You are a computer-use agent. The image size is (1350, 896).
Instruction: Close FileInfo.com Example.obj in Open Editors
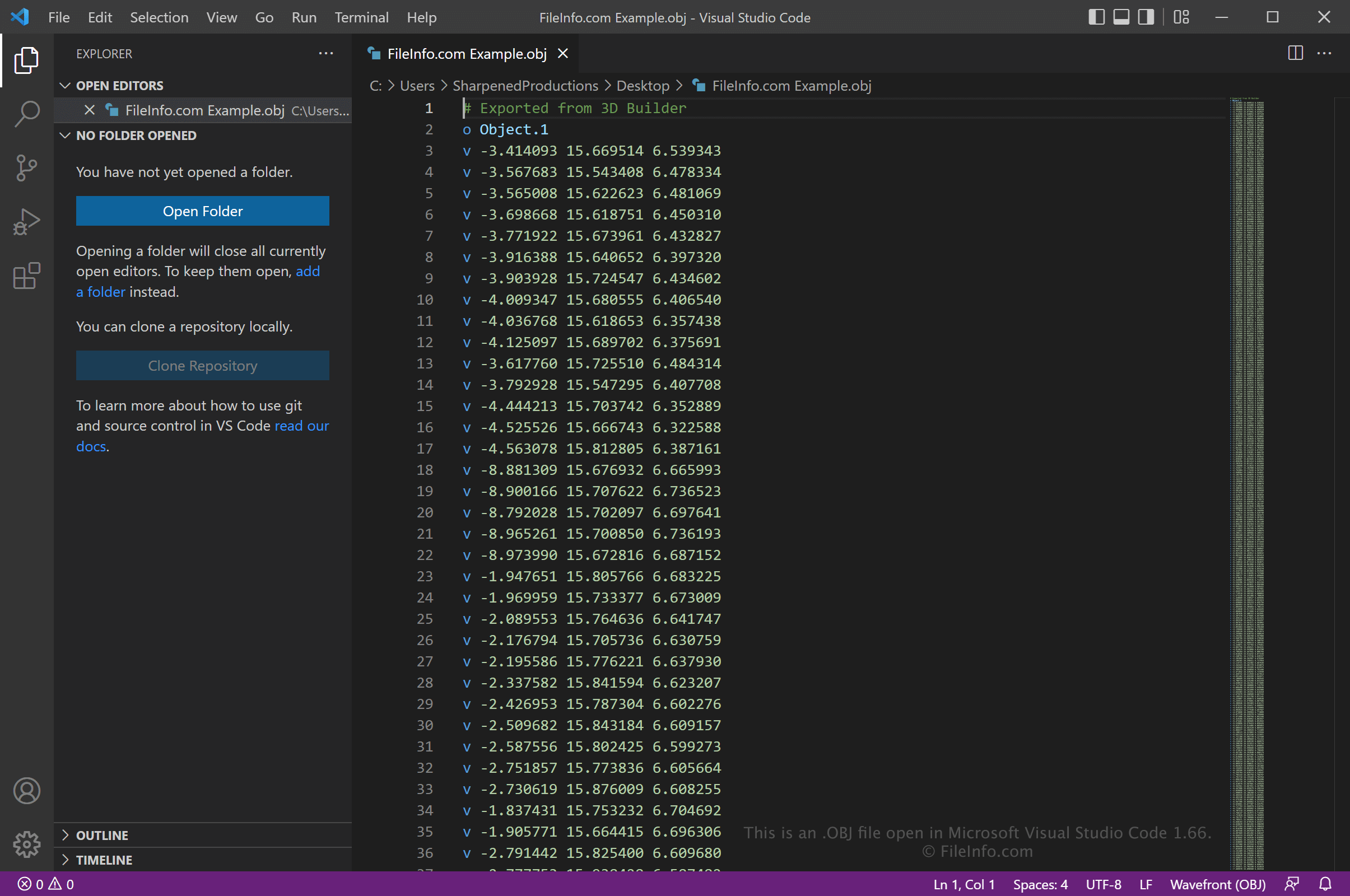pyautogui.click(x=89, y=110)
